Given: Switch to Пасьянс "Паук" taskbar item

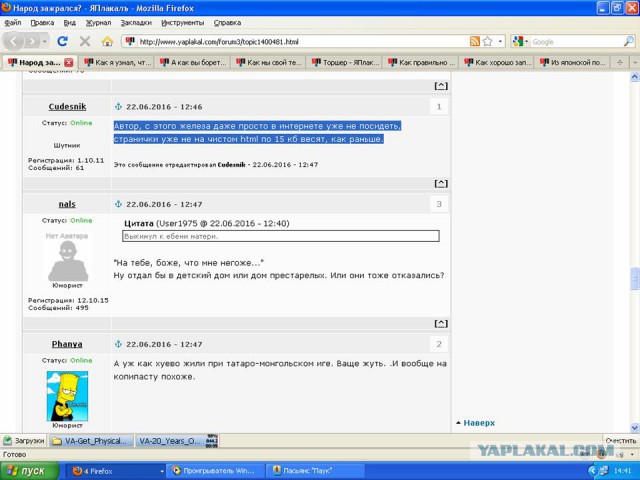Looking at the screenshot, I should point(315,471).
